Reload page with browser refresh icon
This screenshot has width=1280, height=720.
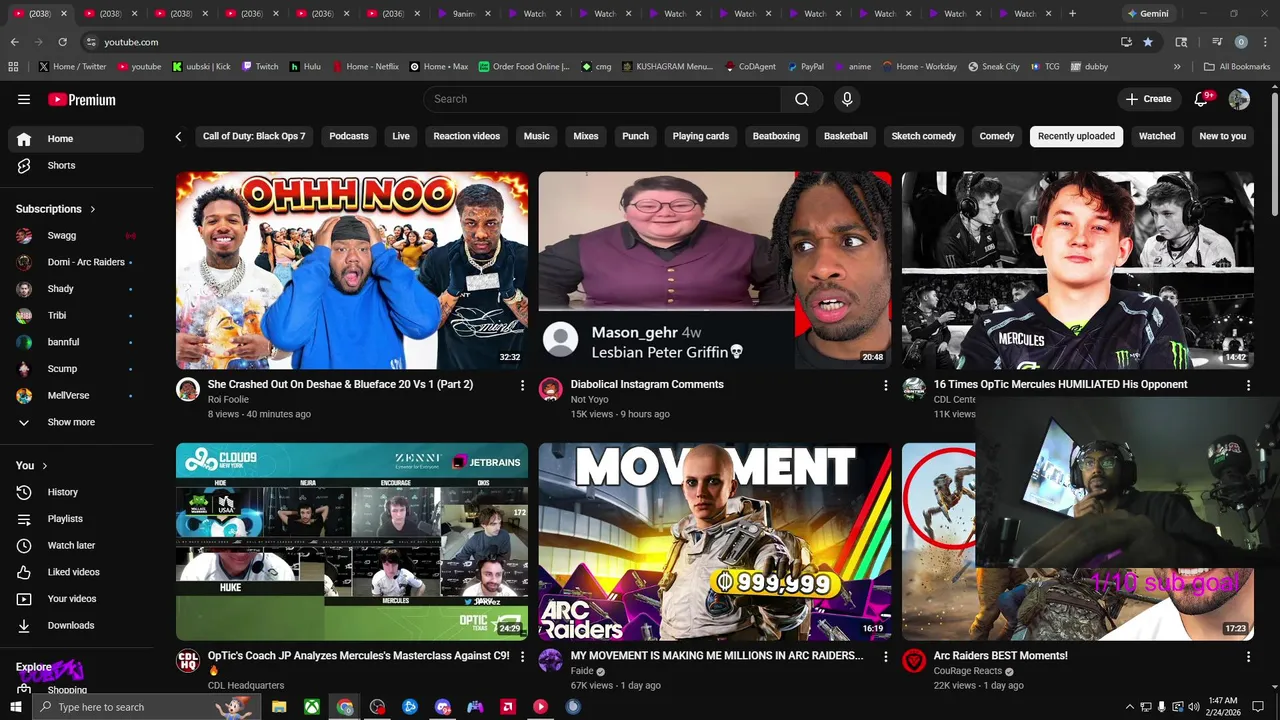click(62, 42)
